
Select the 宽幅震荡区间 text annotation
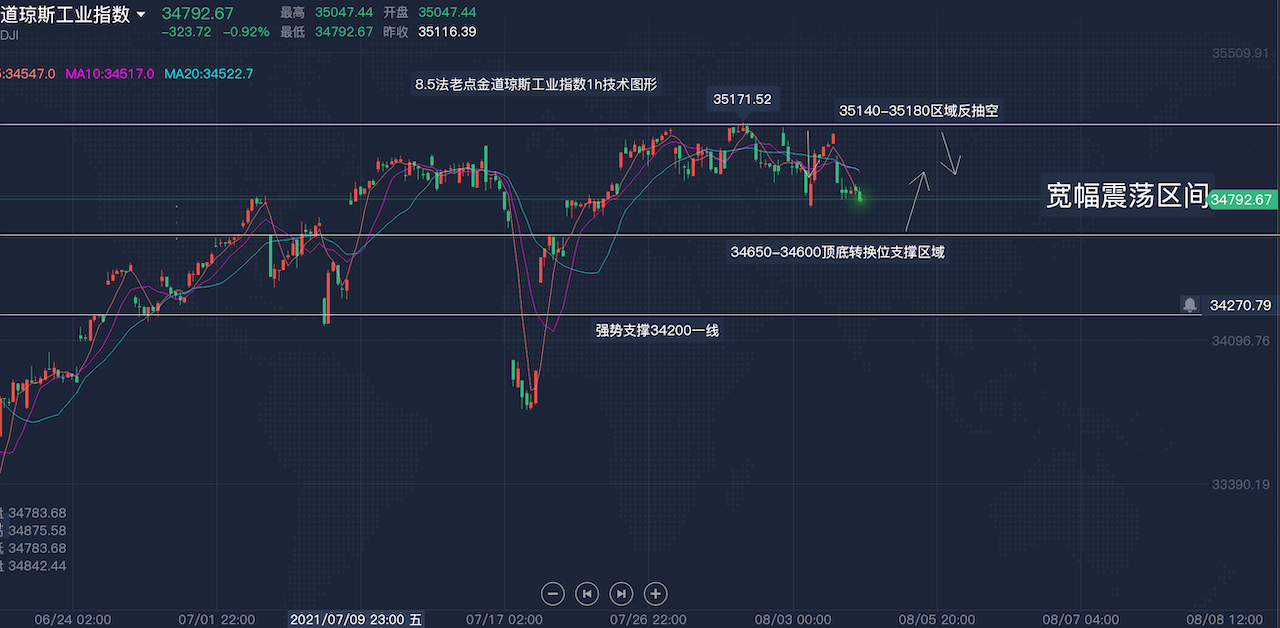(1127, 195)
